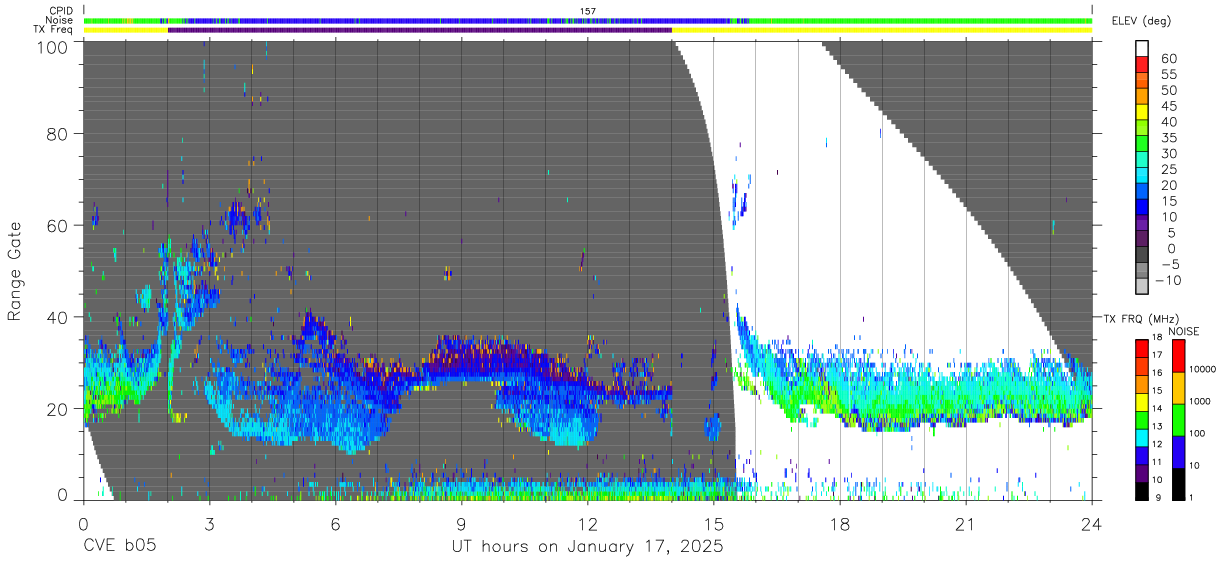Click the purple section of the TX Freq strip
The width and height of the screenshot is (1228, 567).
[x=420, y=30]
